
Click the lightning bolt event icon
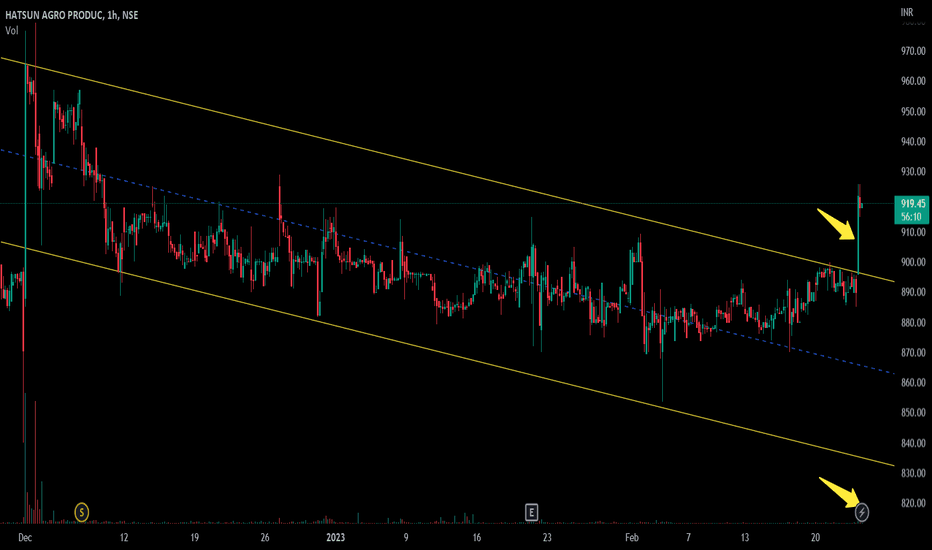[x=862, y=512]
